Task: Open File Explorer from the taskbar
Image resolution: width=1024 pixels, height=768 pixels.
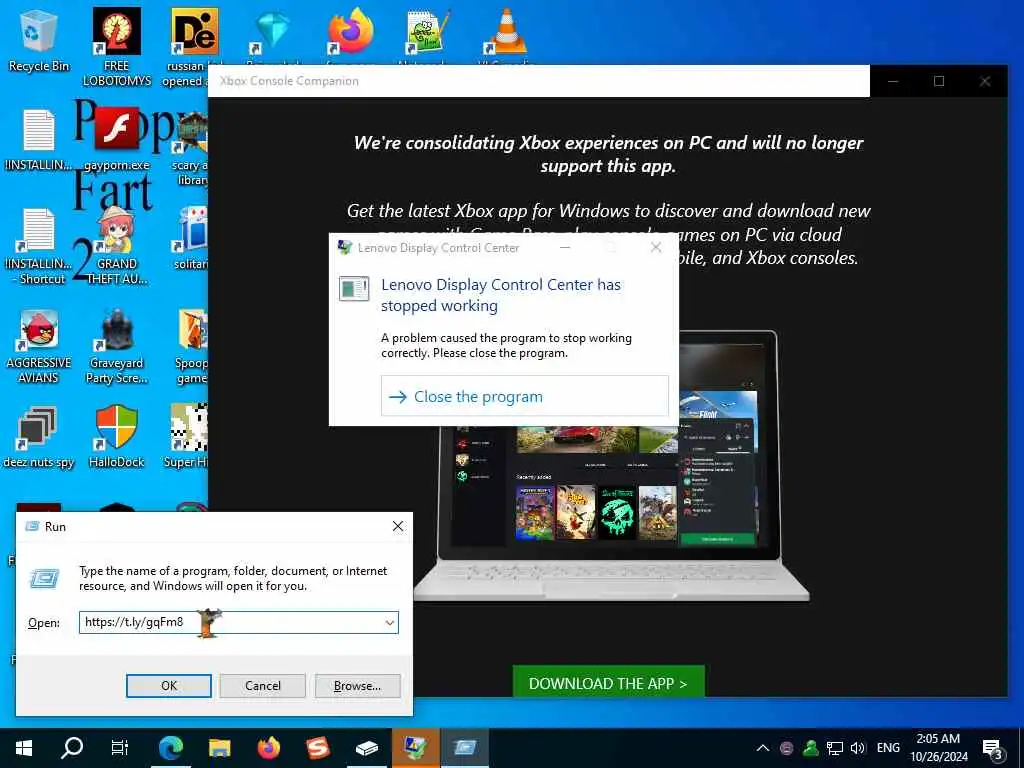Action: (x=219, y=748)
